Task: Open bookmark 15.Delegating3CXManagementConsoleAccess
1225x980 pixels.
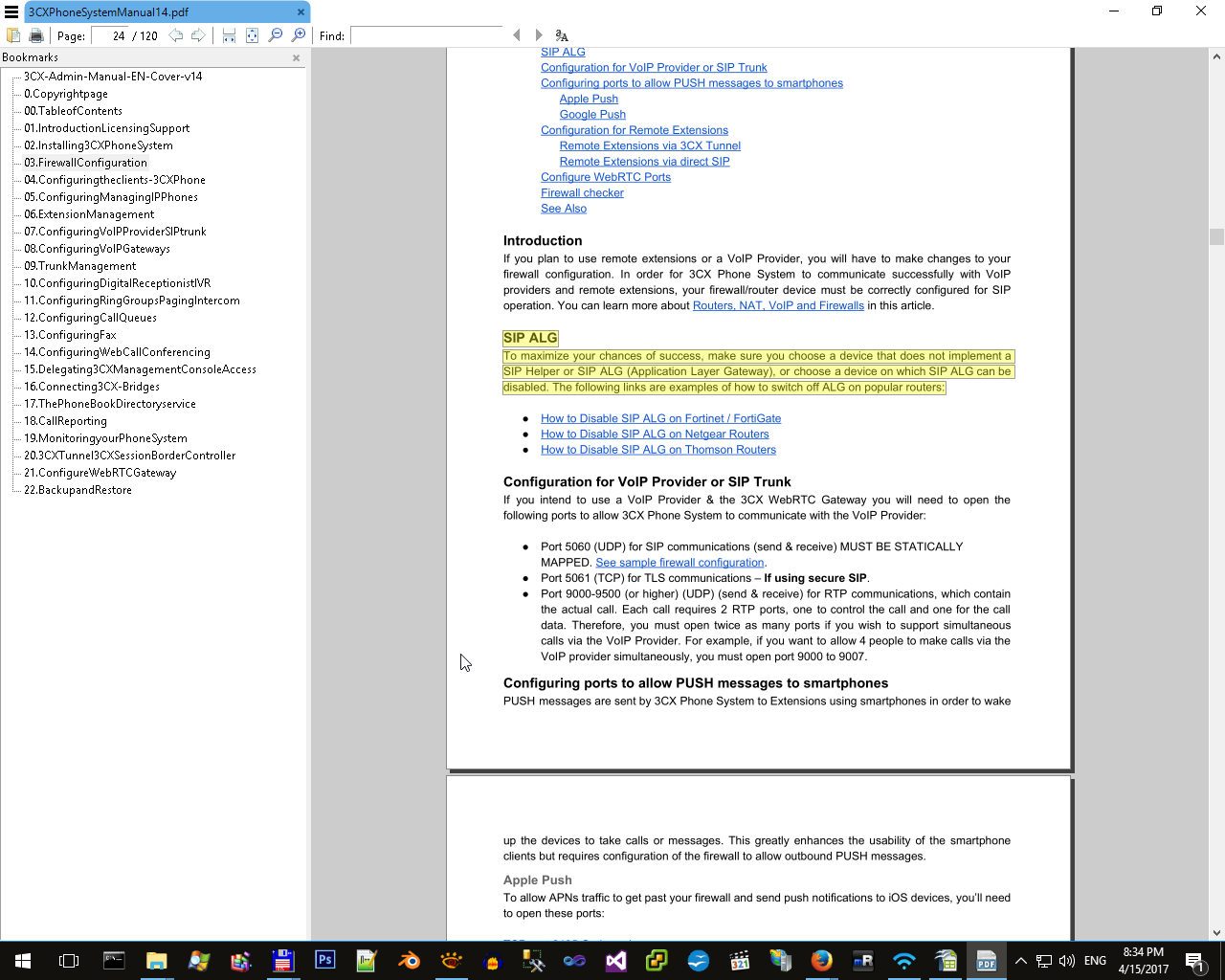Action: pos(141,369)
